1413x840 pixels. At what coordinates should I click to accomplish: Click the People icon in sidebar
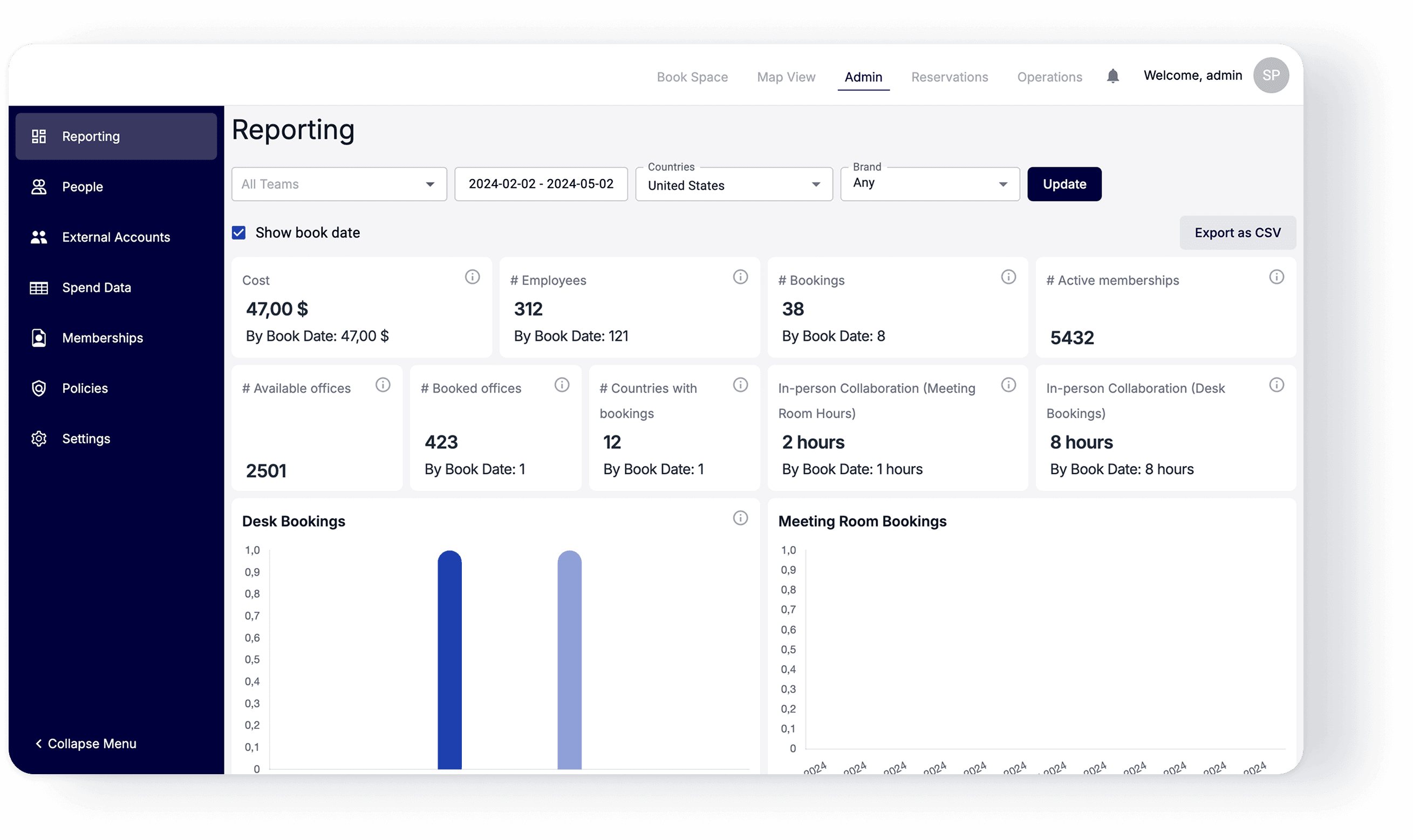click(38, 187)
